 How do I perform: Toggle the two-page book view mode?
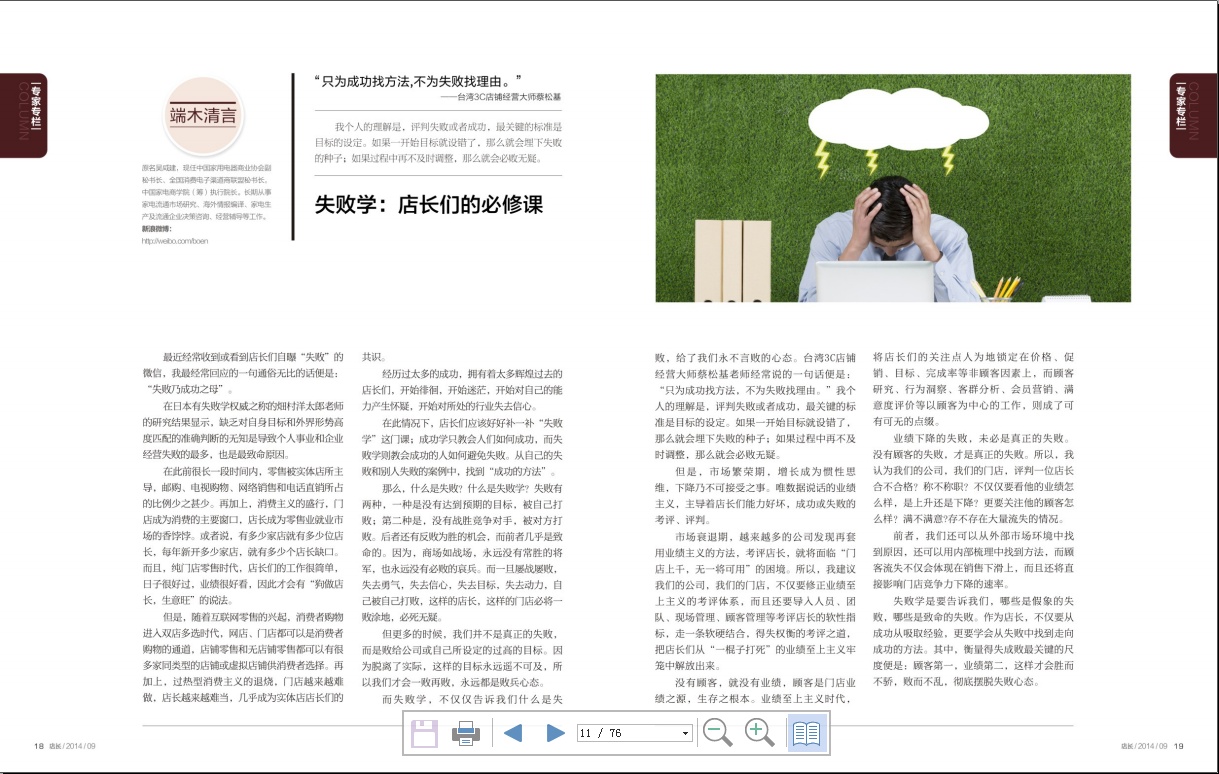806,733
